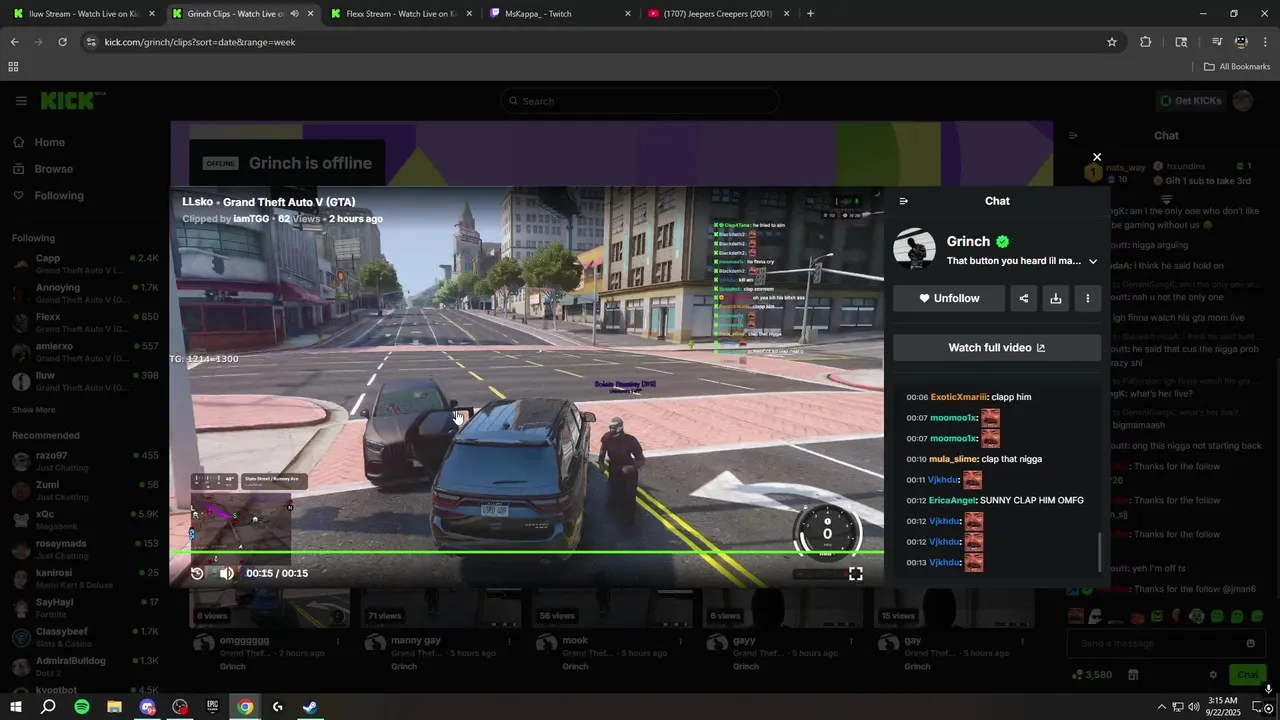Expand Show More in Following

[x=34, y=410]
